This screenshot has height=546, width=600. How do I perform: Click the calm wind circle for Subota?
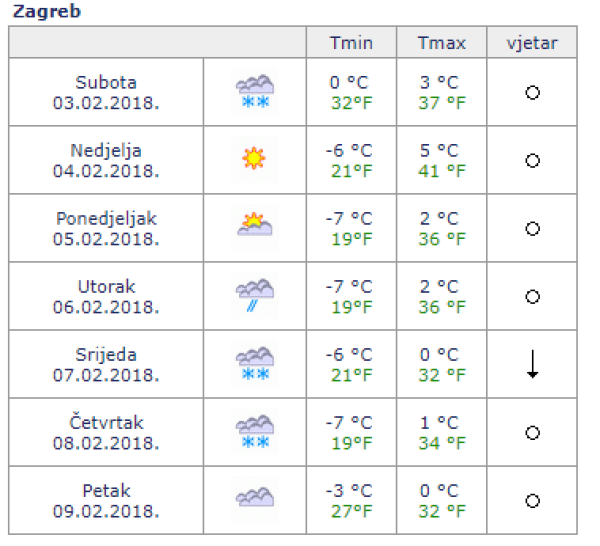coord(533,92)
